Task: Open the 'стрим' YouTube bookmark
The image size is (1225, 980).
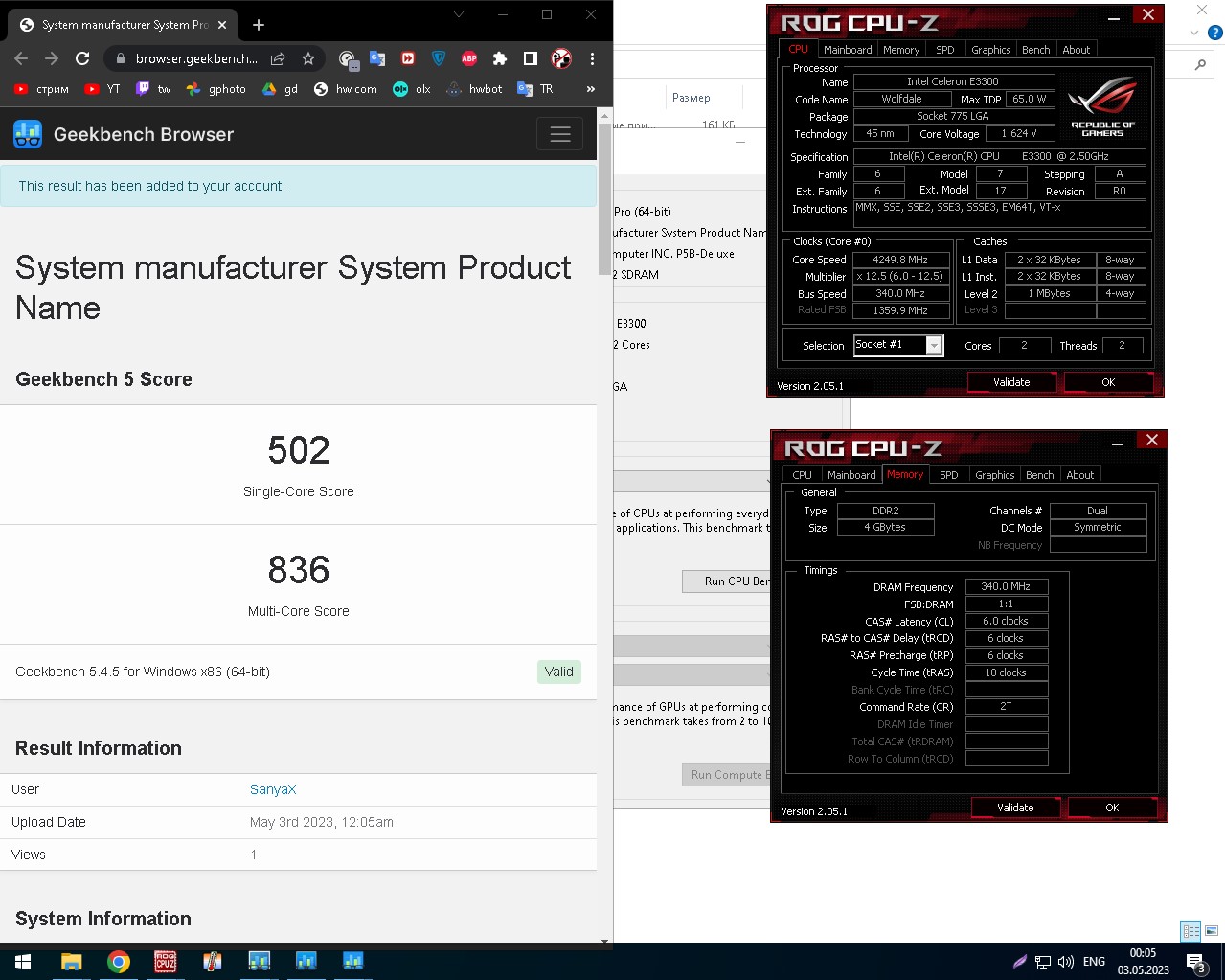Action: click(x=42, y=89)
